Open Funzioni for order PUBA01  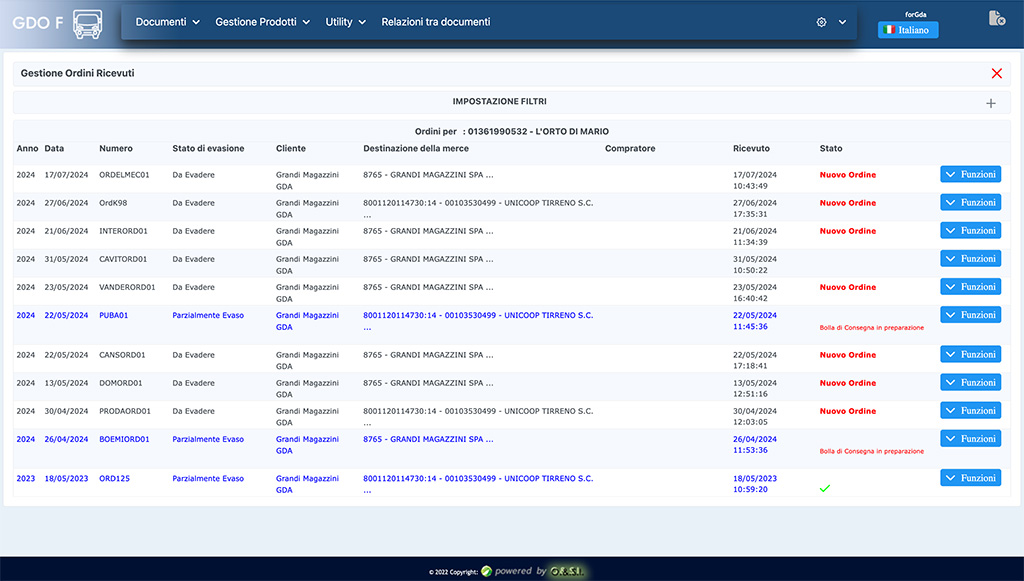pos(970,315)
